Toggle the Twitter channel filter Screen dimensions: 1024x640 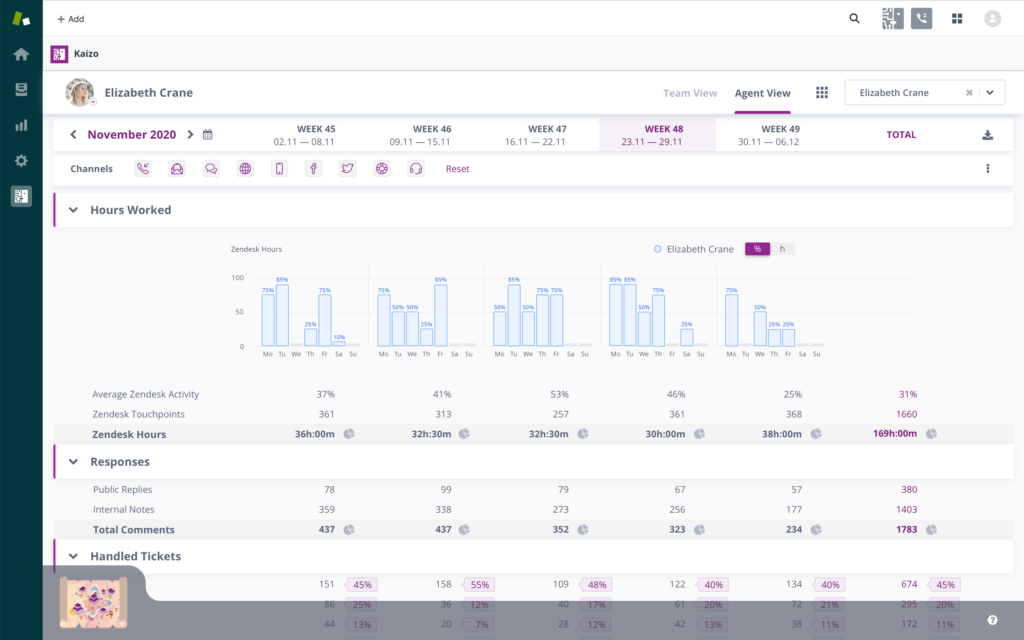tap(347, 168)
